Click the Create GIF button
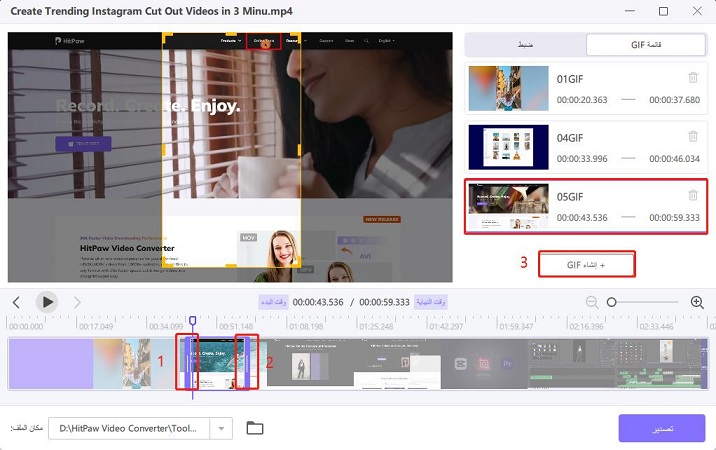Screen dimensions: 716x450 point(586,265)
